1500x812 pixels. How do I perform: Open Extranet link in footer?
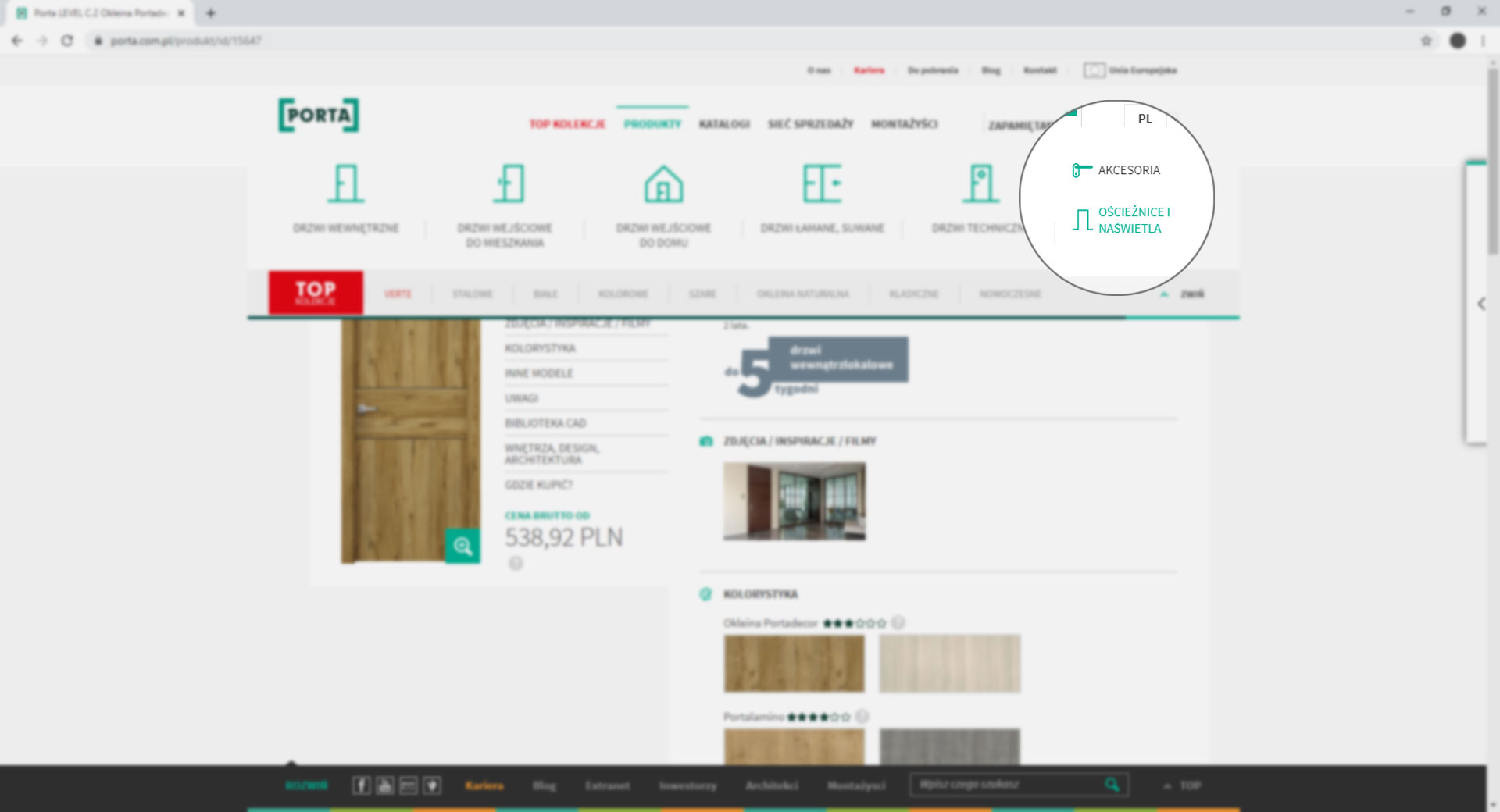[607, 785]
